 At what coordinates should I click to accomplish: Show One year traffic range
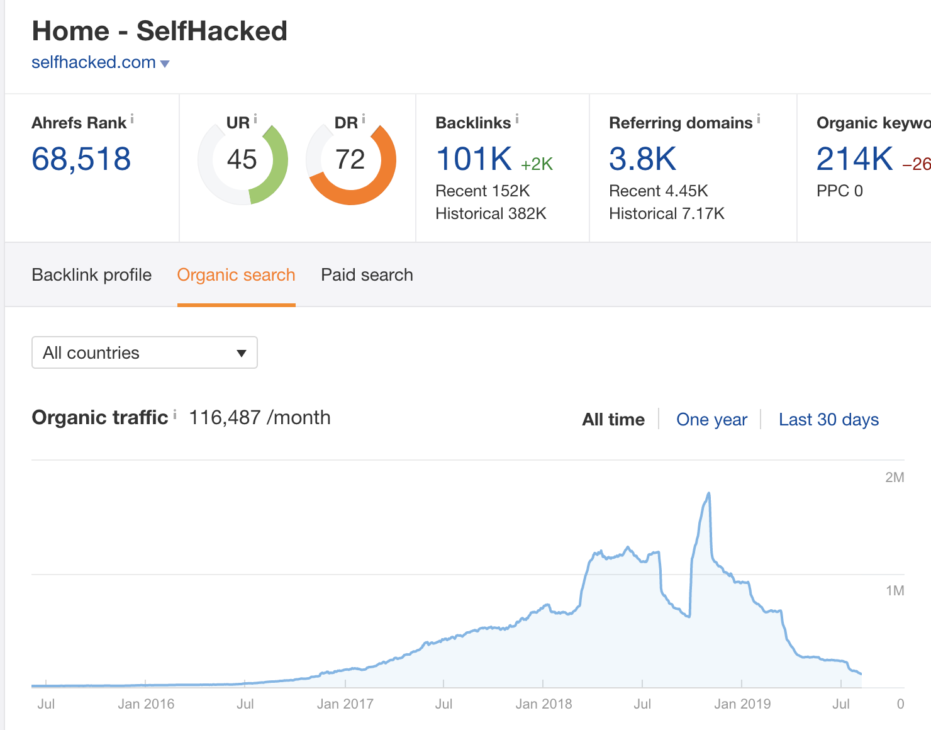pos(712,419)
